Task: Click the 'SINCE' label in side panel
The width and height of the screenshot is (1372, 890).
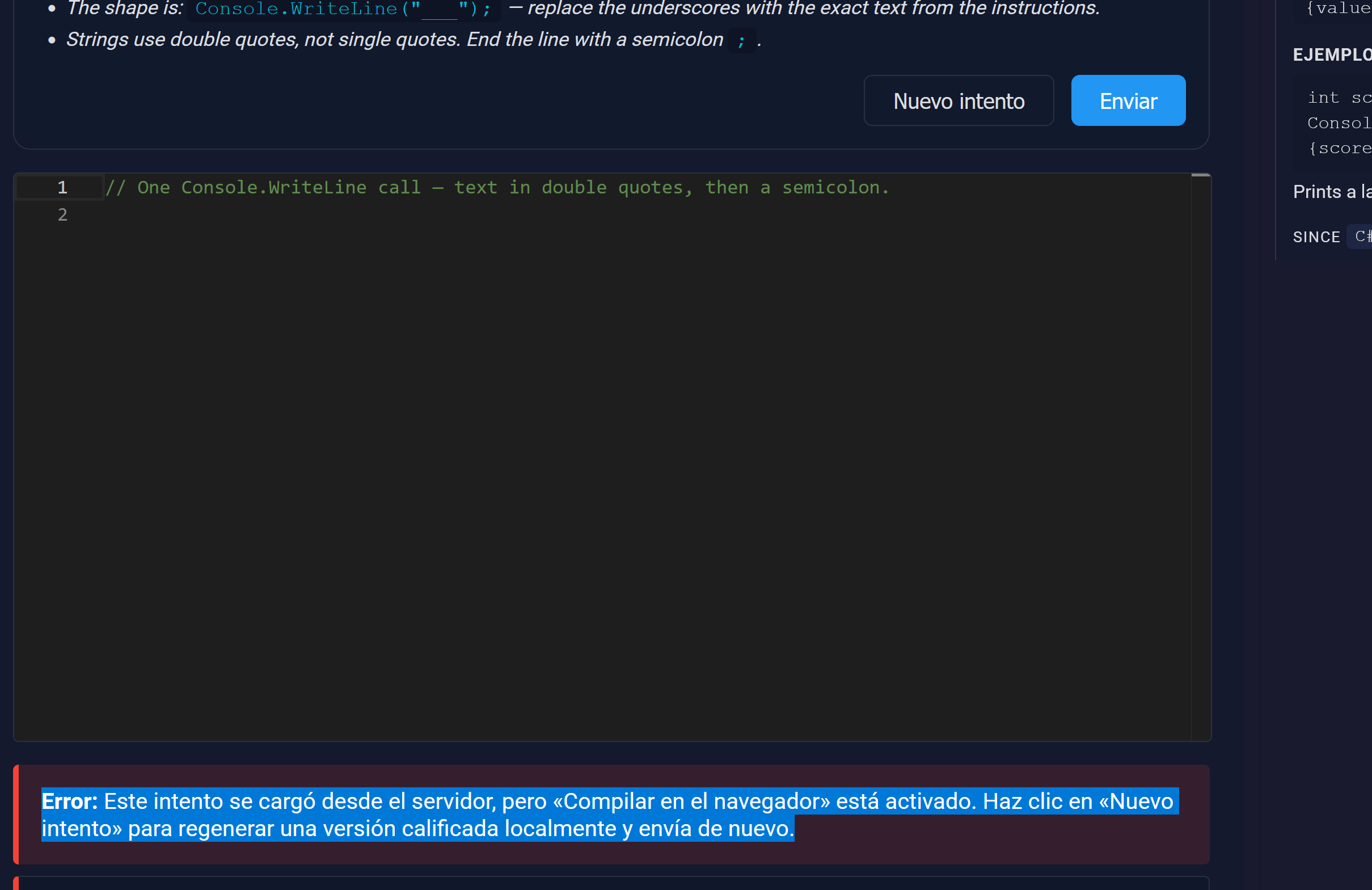Action: click(1316, 237)
